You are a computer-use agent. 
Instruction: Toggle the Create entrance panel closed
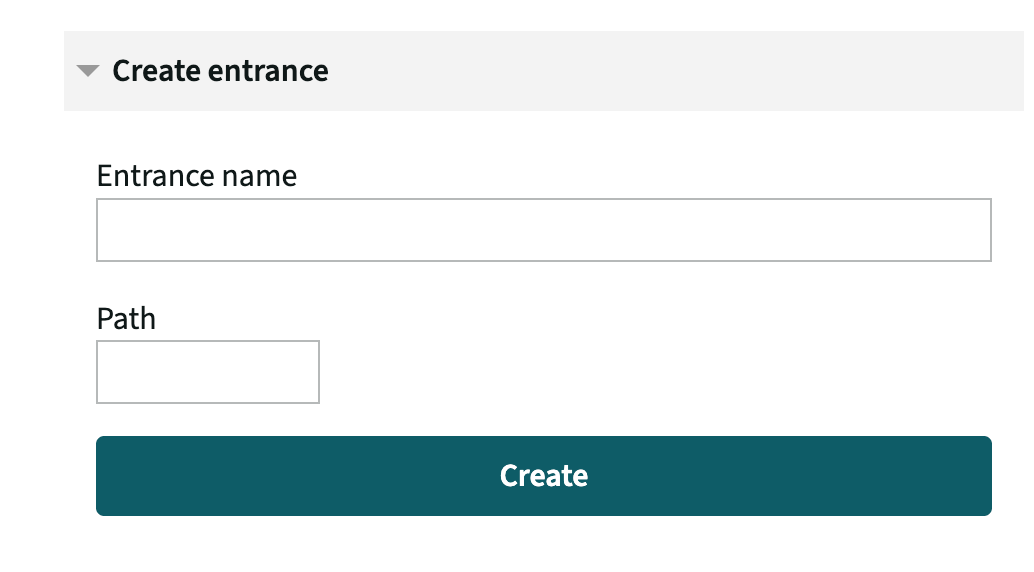click(x=88, y=71)
